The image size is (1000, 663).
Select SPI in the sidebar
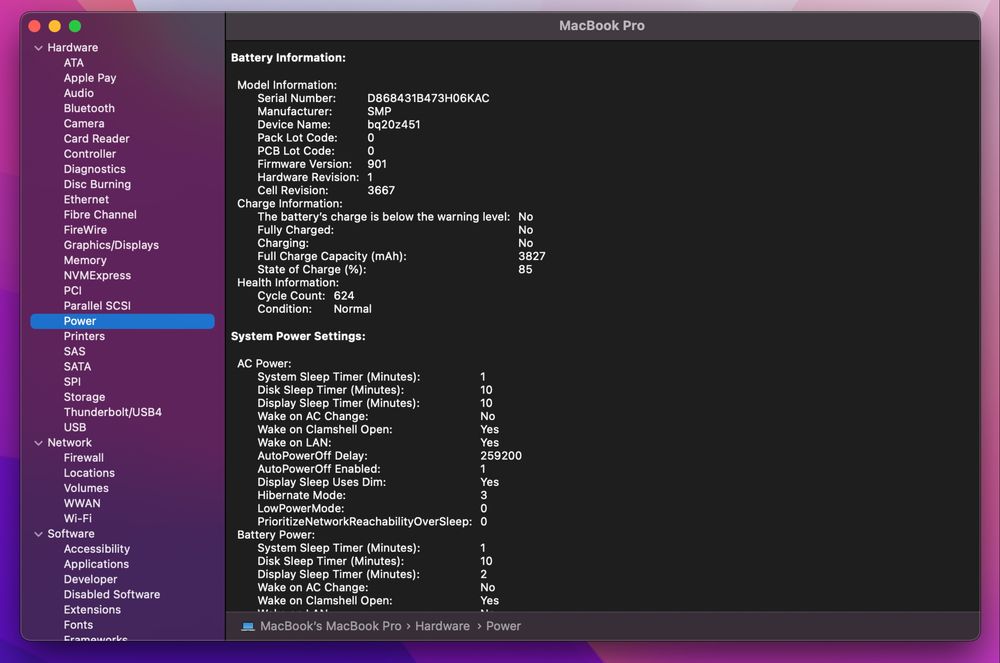pos(72,382)
